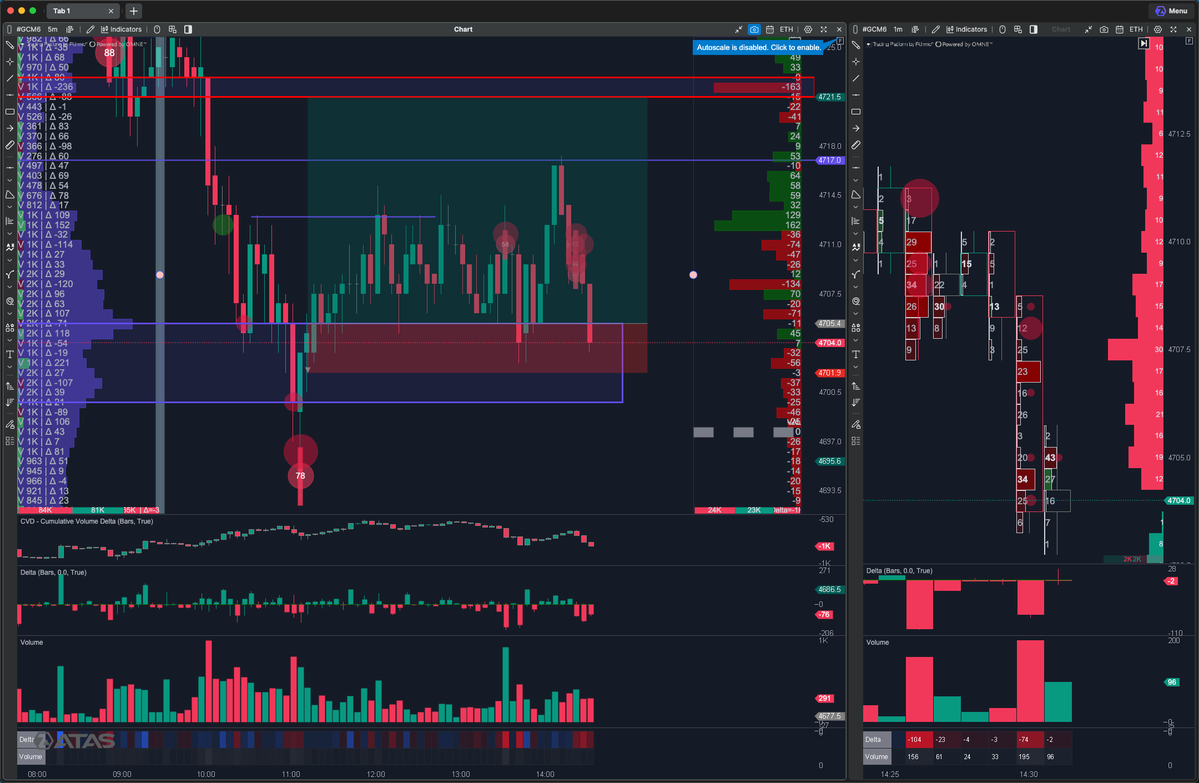Select the ruler measurement tool in left chart
Viewport: 1199px width, 783px height.
click(9, 145)
